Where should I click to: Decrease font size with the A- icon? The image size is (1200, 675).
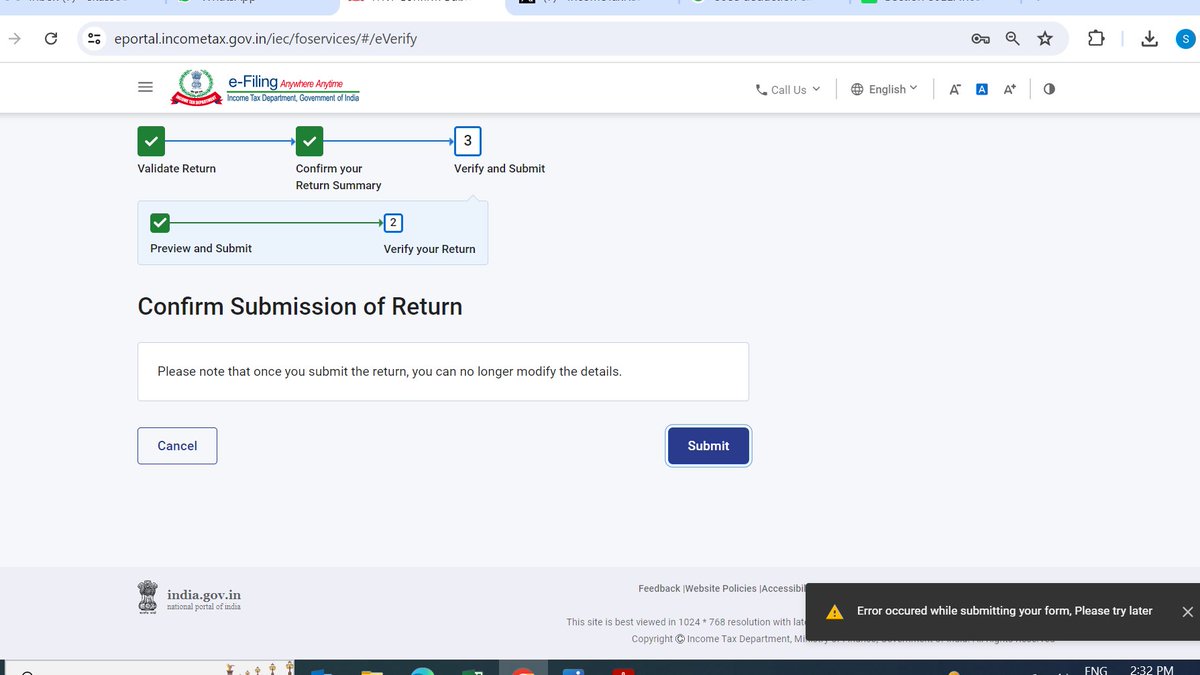click(955, 89)
